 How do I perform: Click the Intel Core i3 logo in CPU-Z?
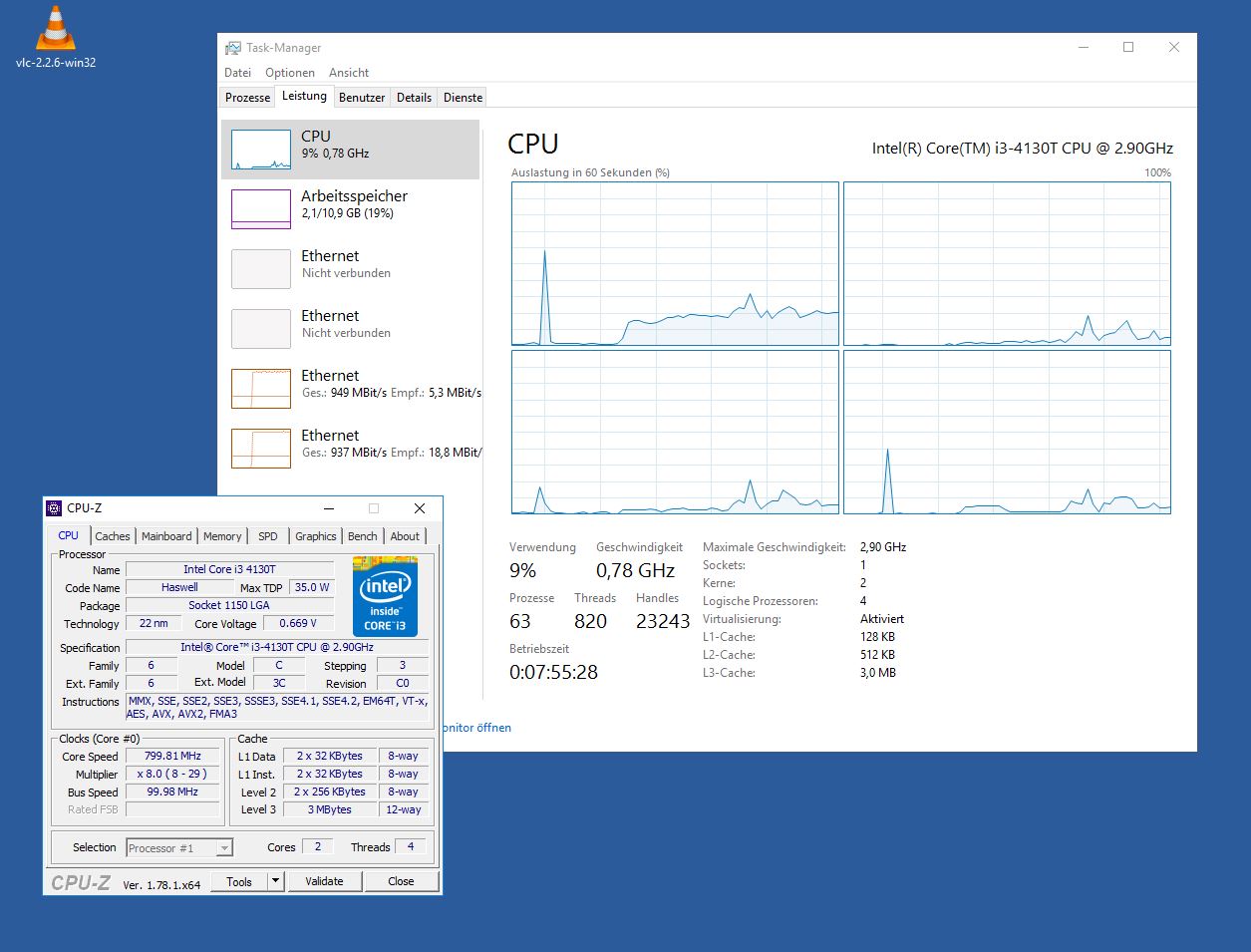[385, 596]
